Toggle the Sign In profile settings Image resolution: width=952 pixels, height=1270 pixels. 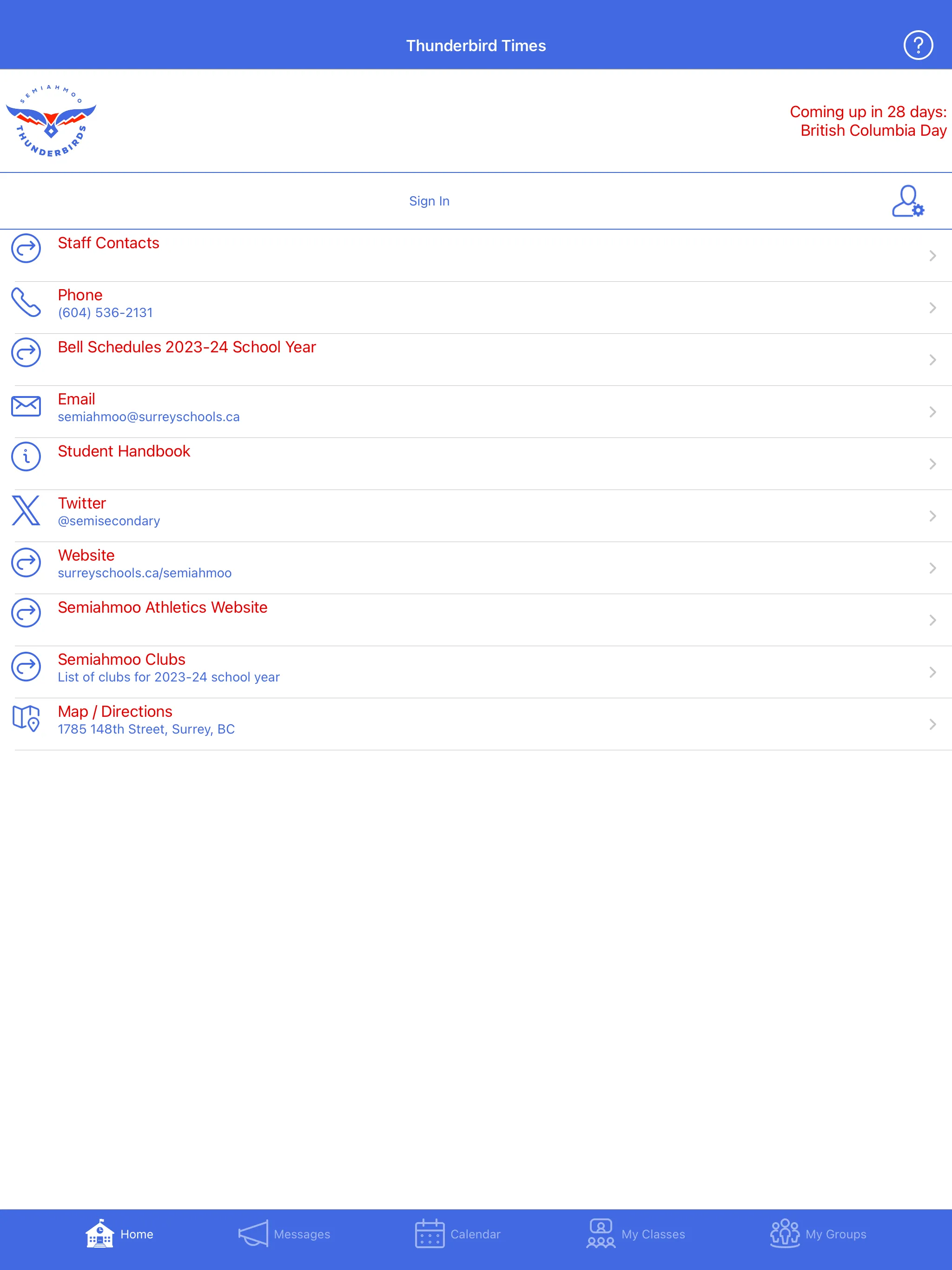(907, 199)
